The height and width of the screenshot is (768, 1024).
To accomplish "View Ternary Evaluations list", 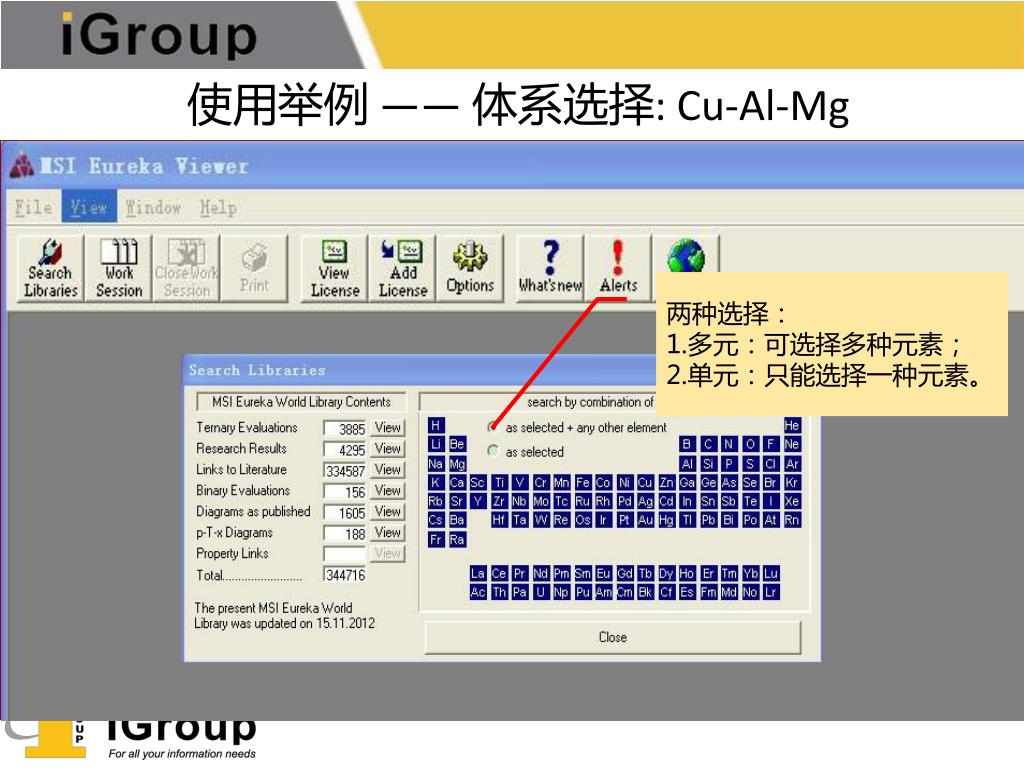I will [388, 428].
